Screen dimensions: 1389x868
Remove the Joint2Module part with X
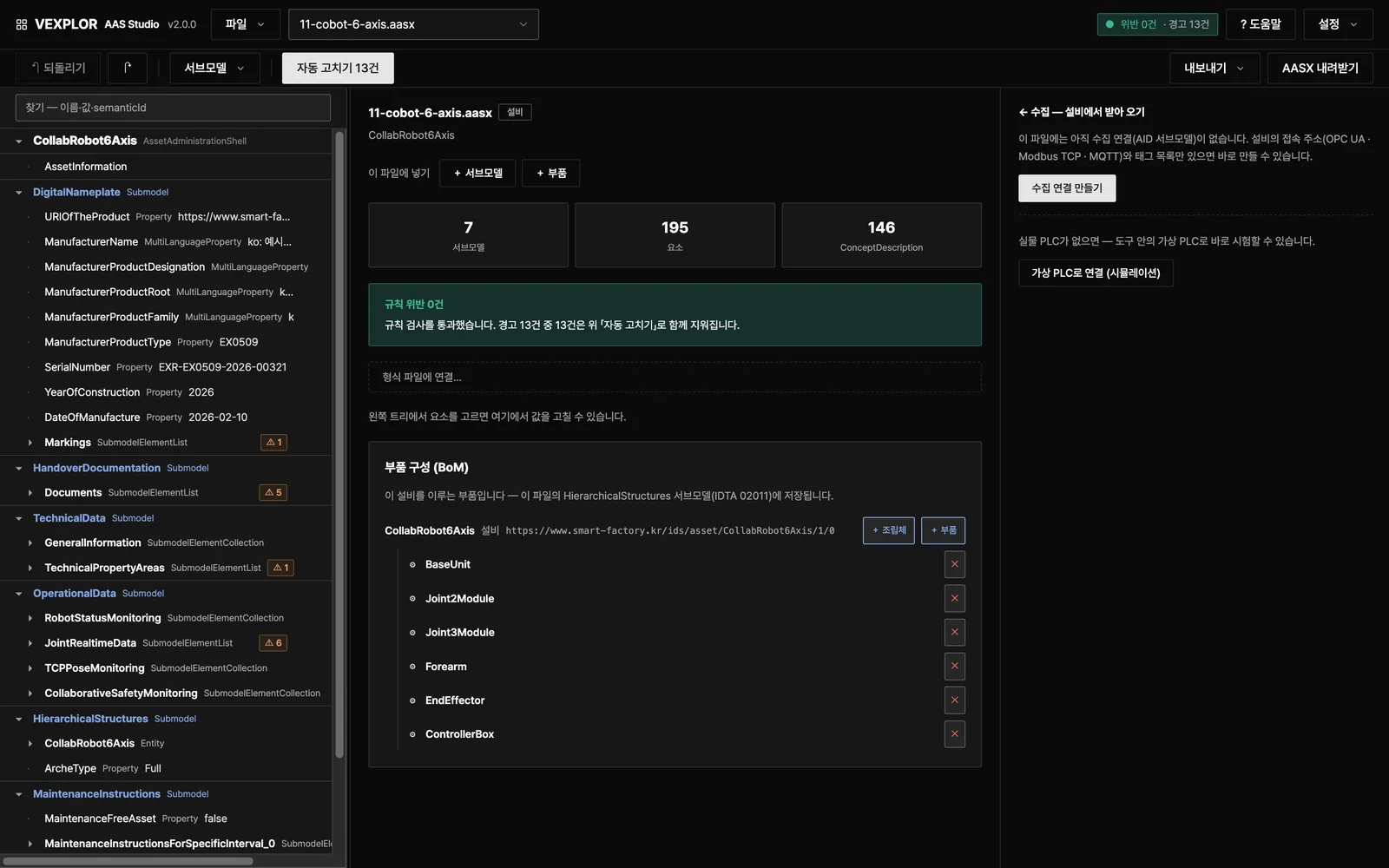(x=954, y=598)
